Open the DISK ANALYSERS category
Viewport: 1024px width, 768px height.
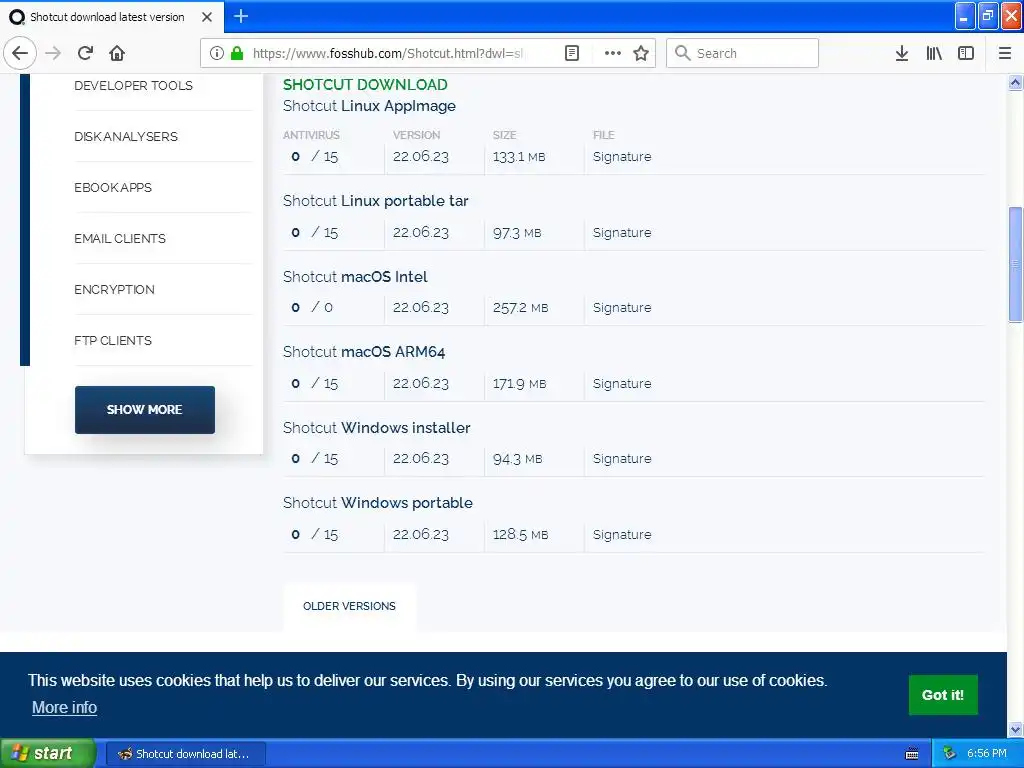tap(126, 136)
